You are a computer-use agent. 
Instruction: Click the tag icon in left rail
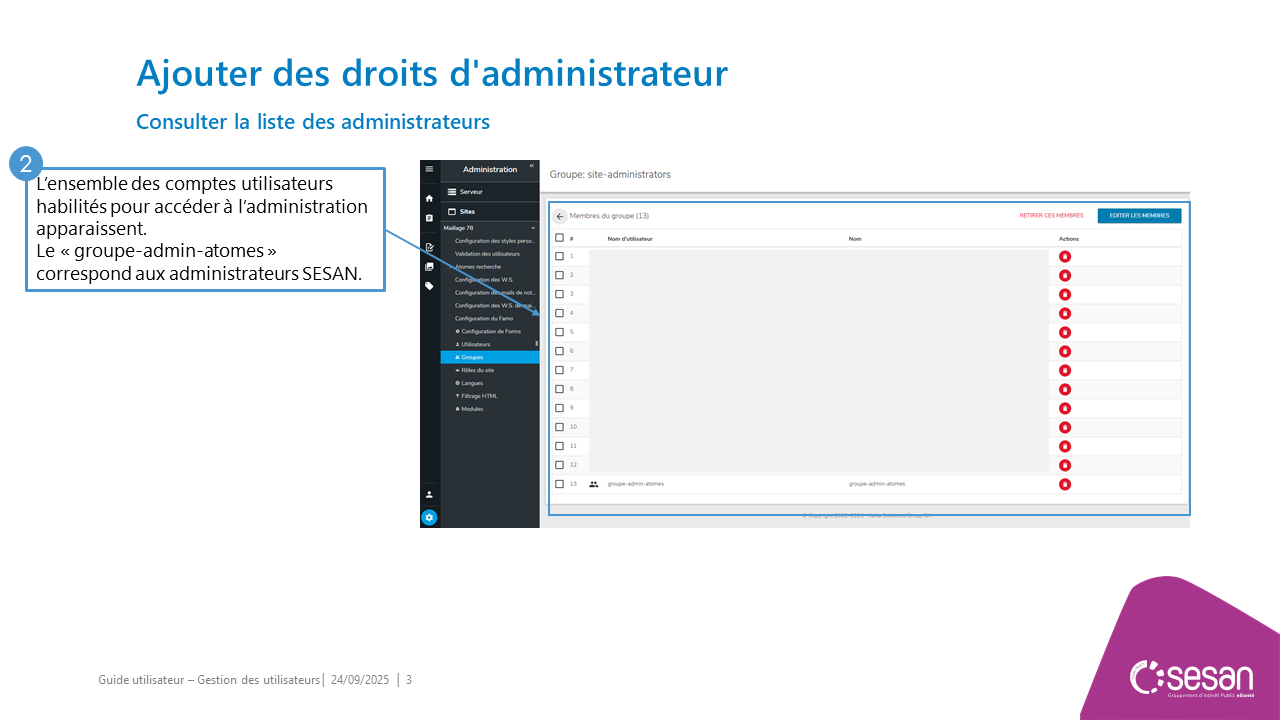(x=429, y=286)
